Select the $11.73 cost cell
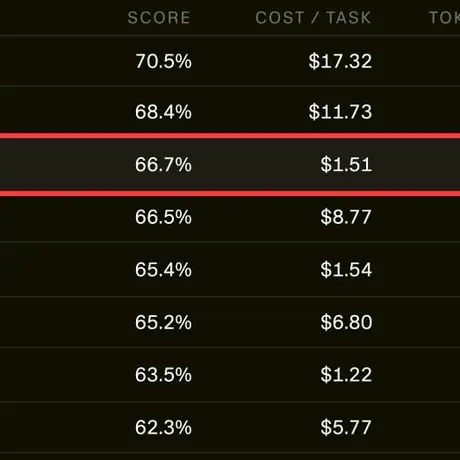Viewport: 460px width, 460px height. (340, 112)
